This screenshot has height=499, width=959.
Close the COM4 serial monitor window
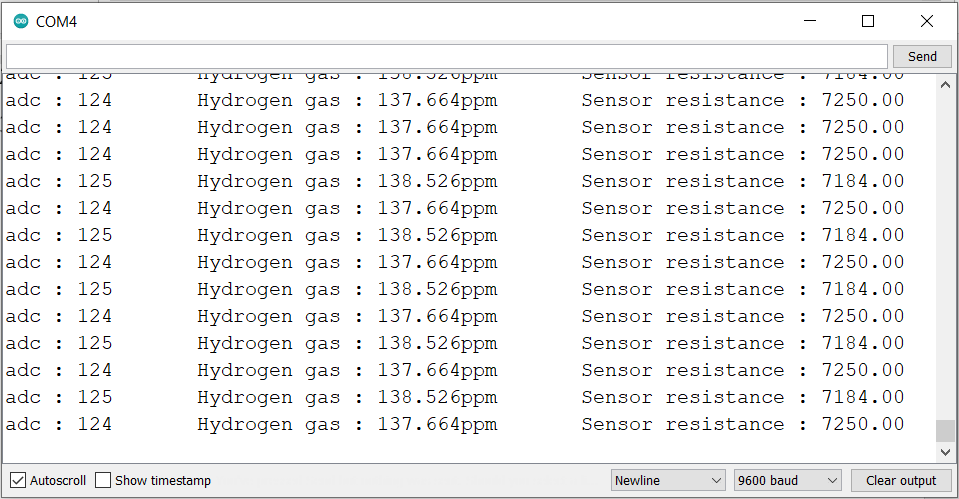point(926,21)
